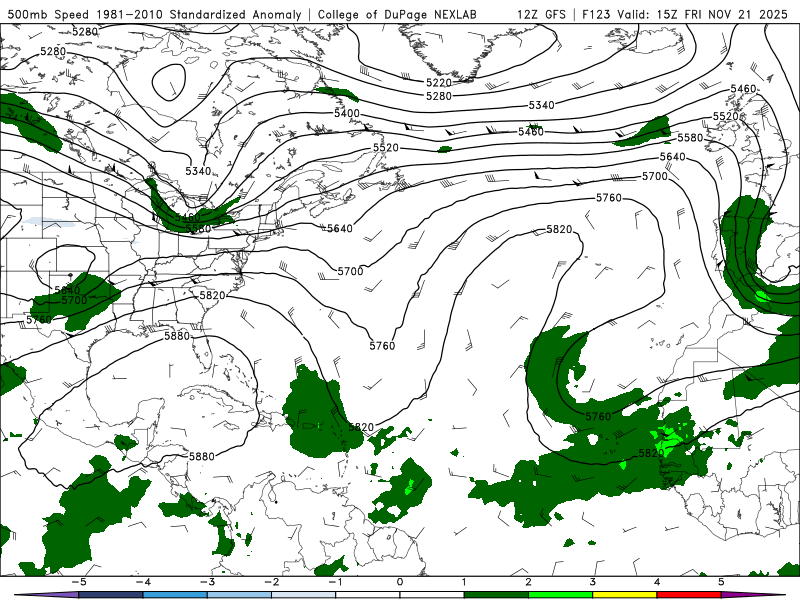
Task: Click the 'F123 Valid: 15Z FRI NOV 21 2025' text
Action: click(x=686, y=14)
